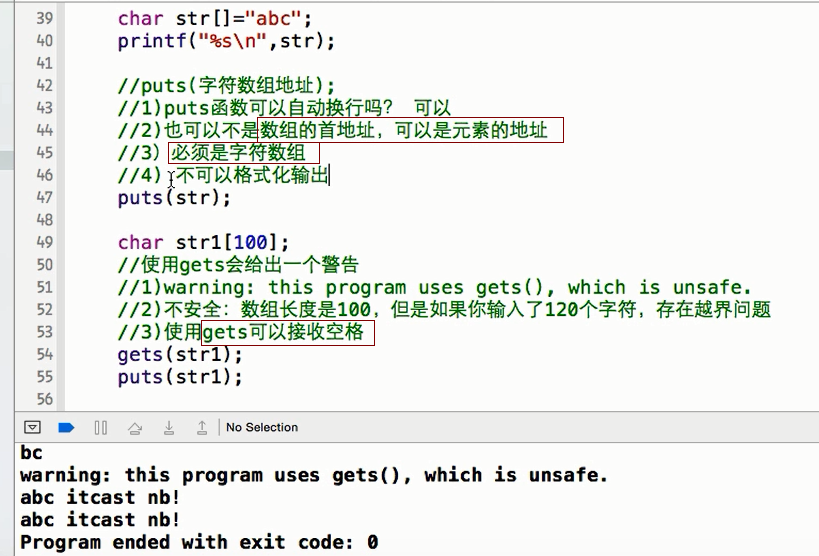Click the comment gets可以接收空格
Screen dimensions: 819x556
[283, 332]
